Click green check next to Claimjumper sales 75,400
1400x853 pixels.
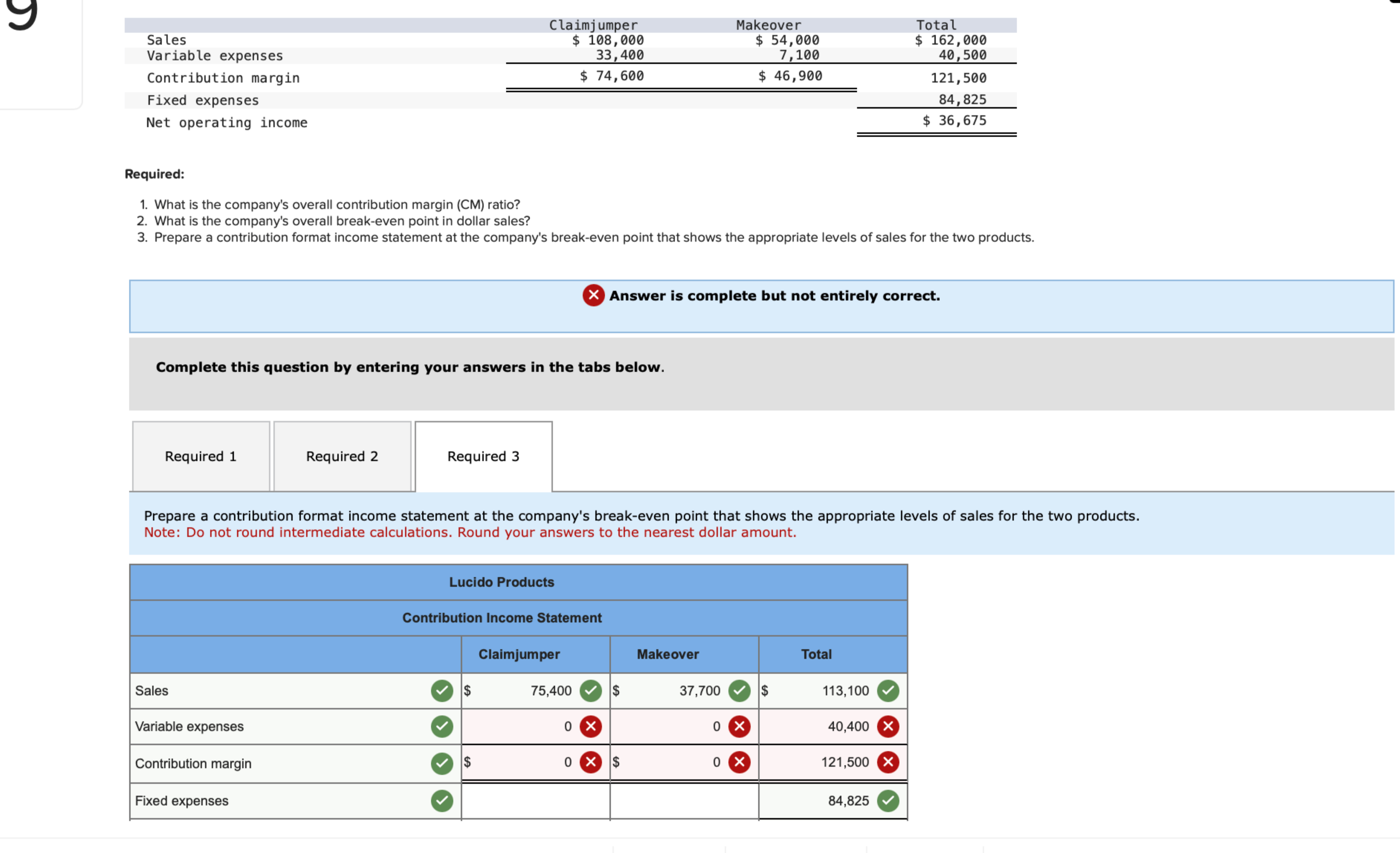pyautogui.click(x=591, y=691)
